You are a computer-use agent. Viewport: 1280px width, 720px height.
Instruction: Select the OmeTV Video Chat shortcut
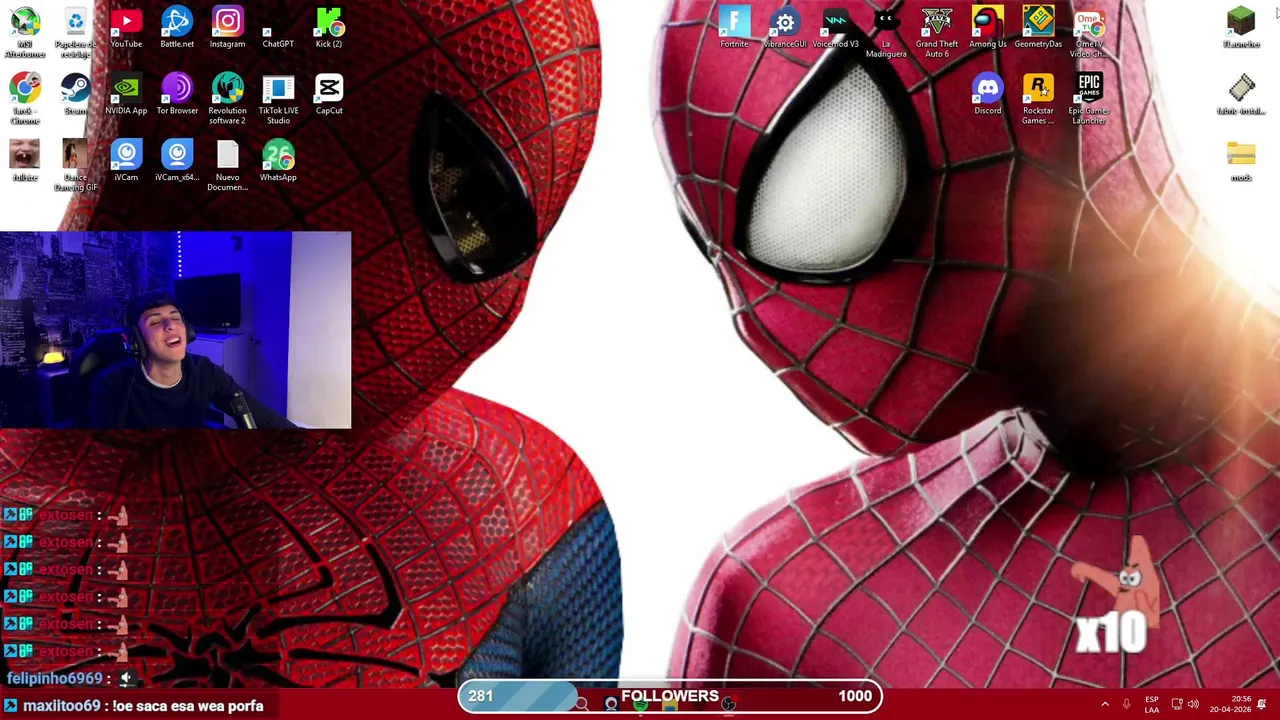point(1089,32)
